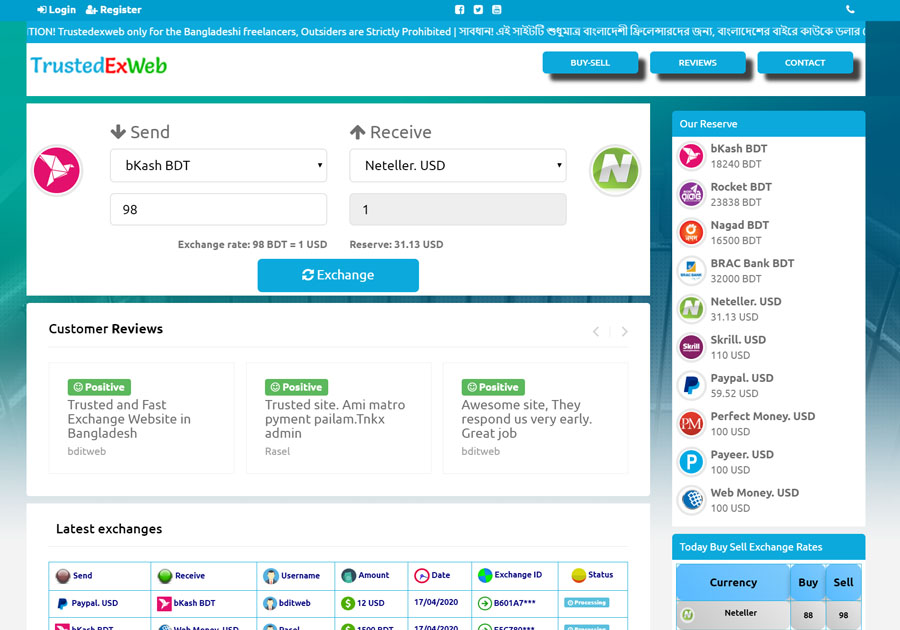900x630 pixels.
Task: Show next customer review with right chevron
Action: [x=625, y=331]
